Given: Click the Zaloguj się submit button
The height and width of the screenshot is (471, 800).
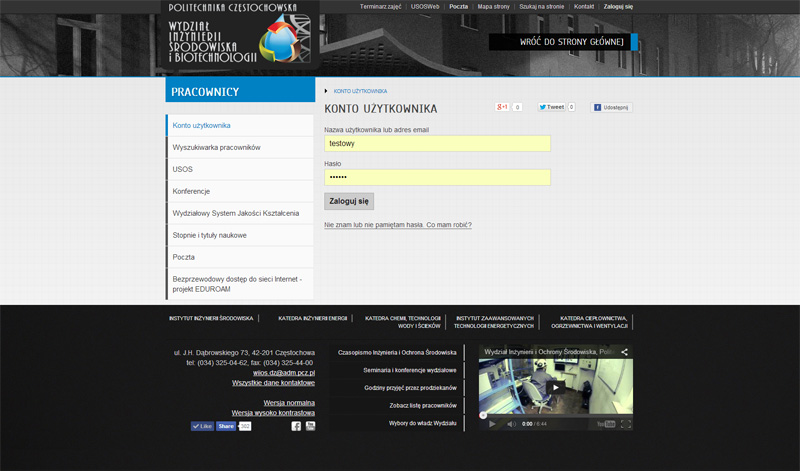Looking at the screenshot, I should click(x=349, y=201).
